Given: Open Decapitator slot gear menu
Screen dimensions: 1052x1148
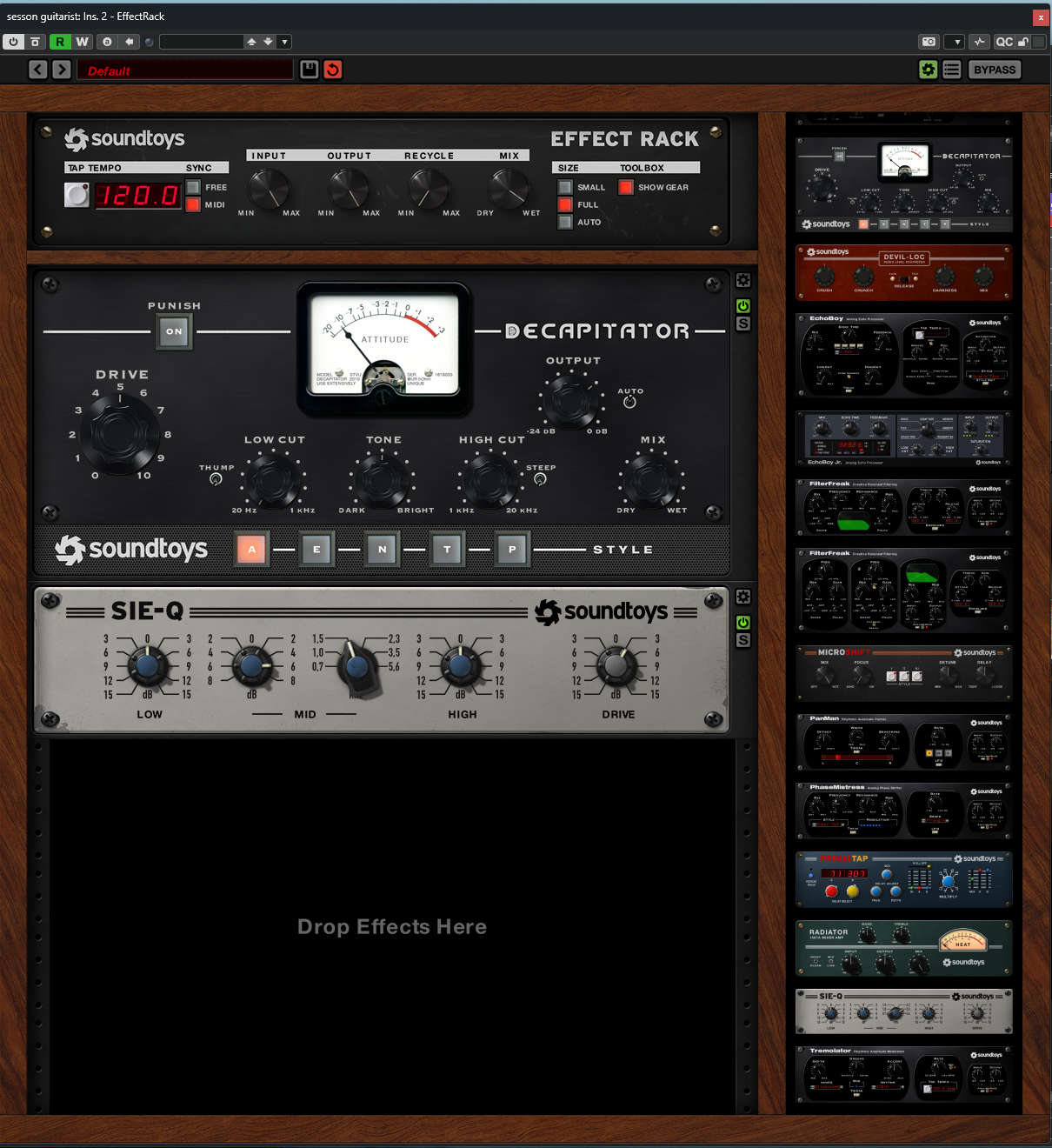Looking at the screenshot, I should [x=743, y=281].
